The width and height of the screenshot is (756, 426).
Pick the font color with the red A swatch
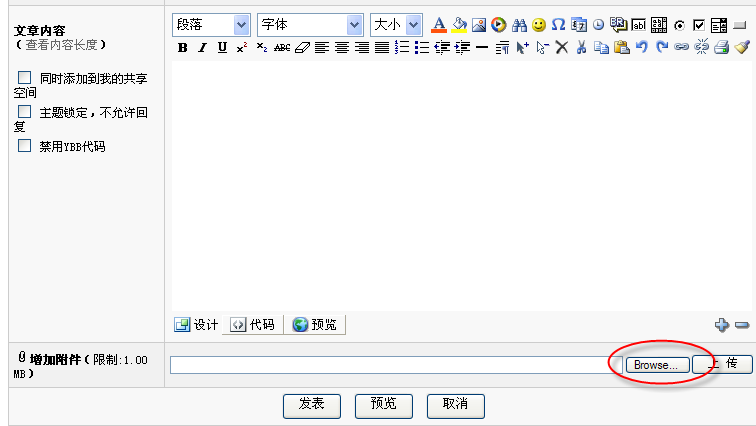pos(438,25)
